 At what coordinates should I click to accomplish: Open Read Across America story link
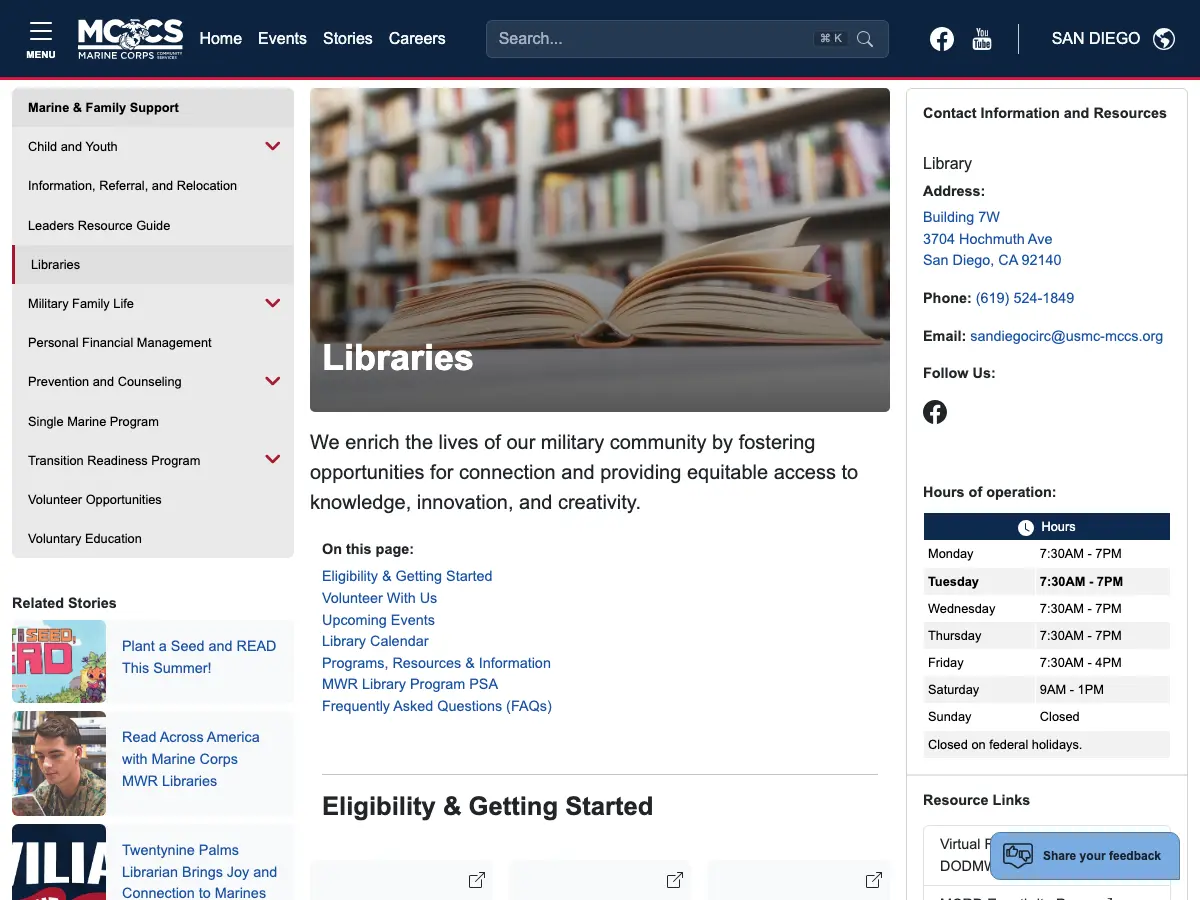click(190, 759)
